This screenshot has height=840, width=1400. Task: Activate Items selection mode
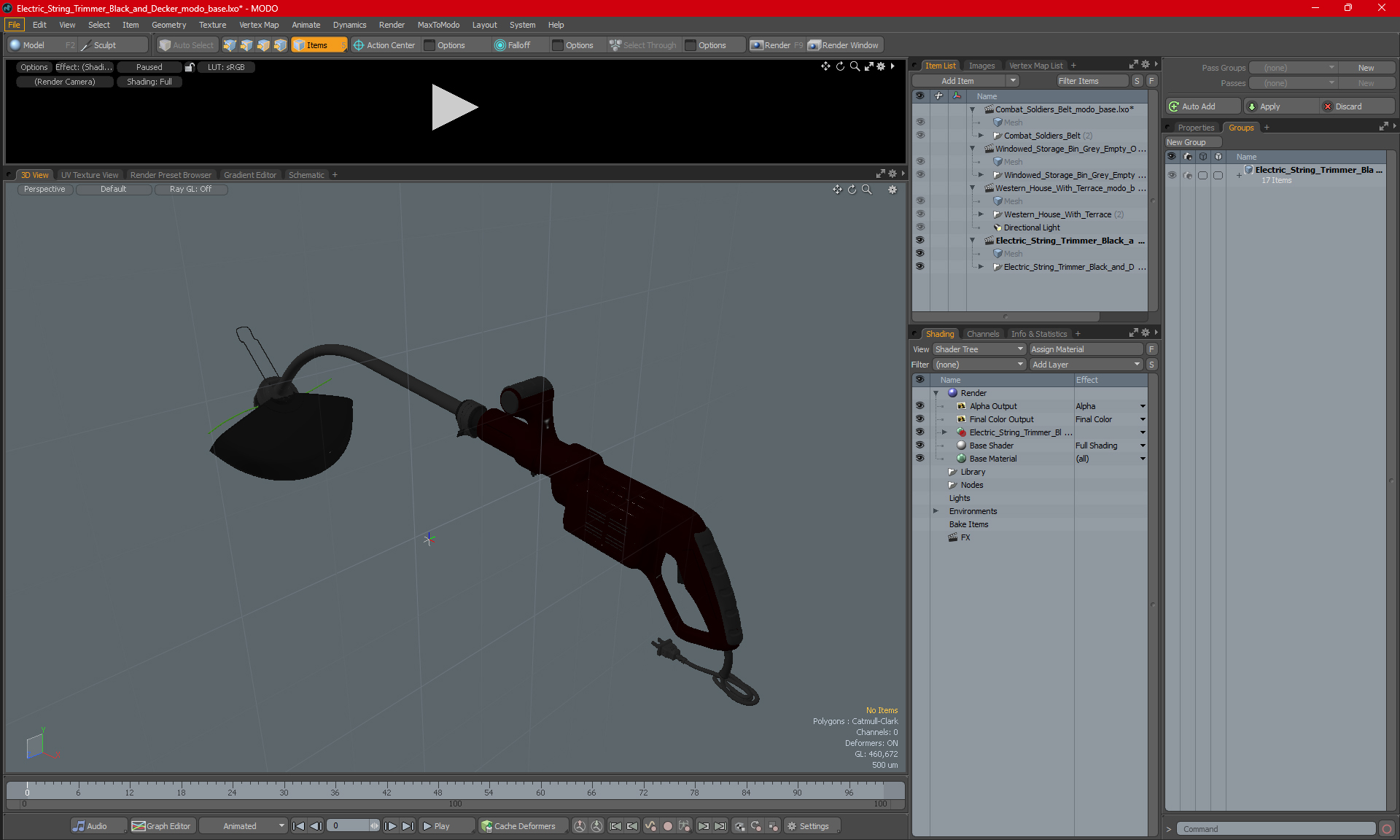coord(319,45)
